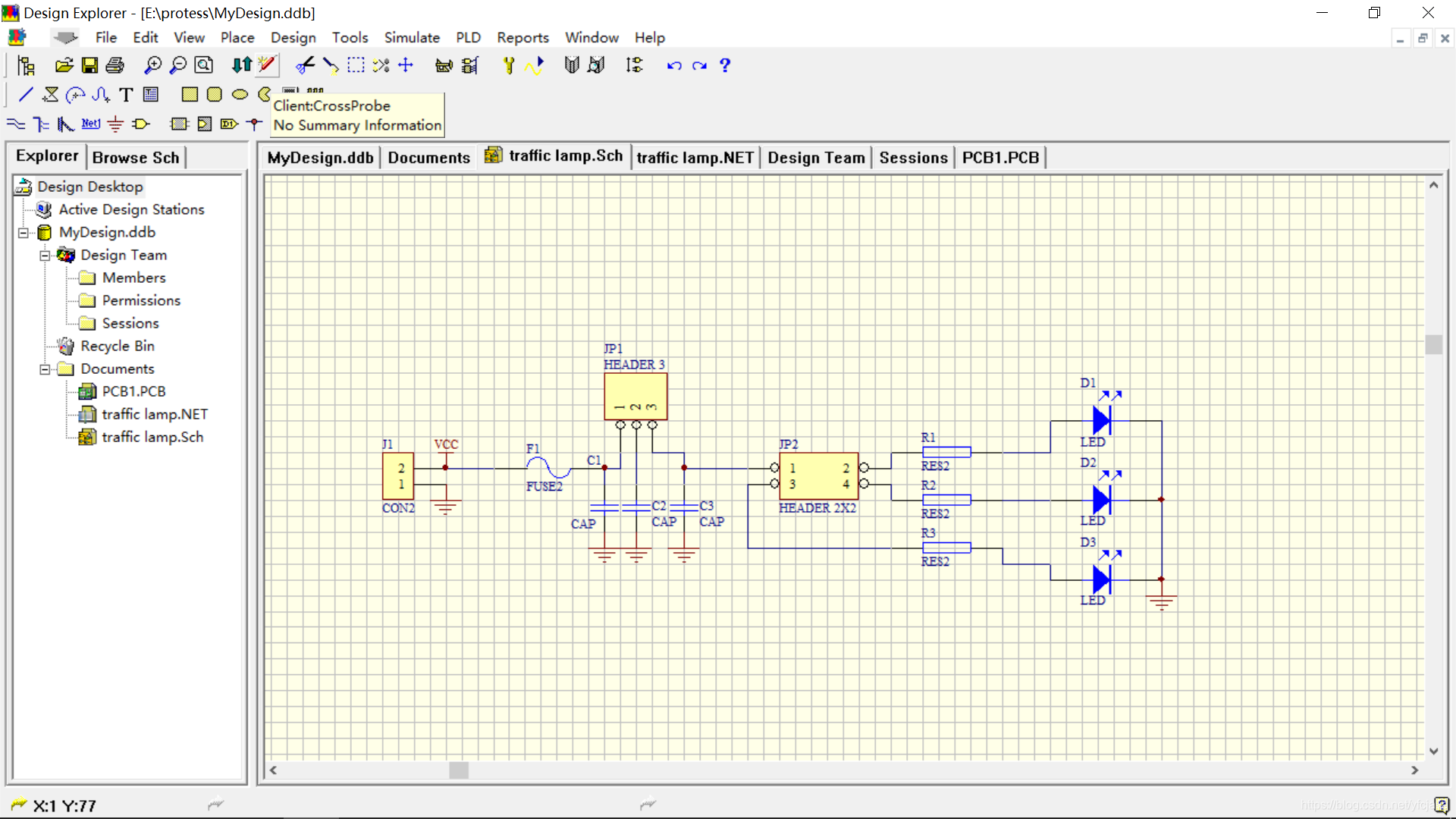Screen dimensions: 1456x819
Task: Select the Recycle Bin tree item
Action: coord(118,346)
